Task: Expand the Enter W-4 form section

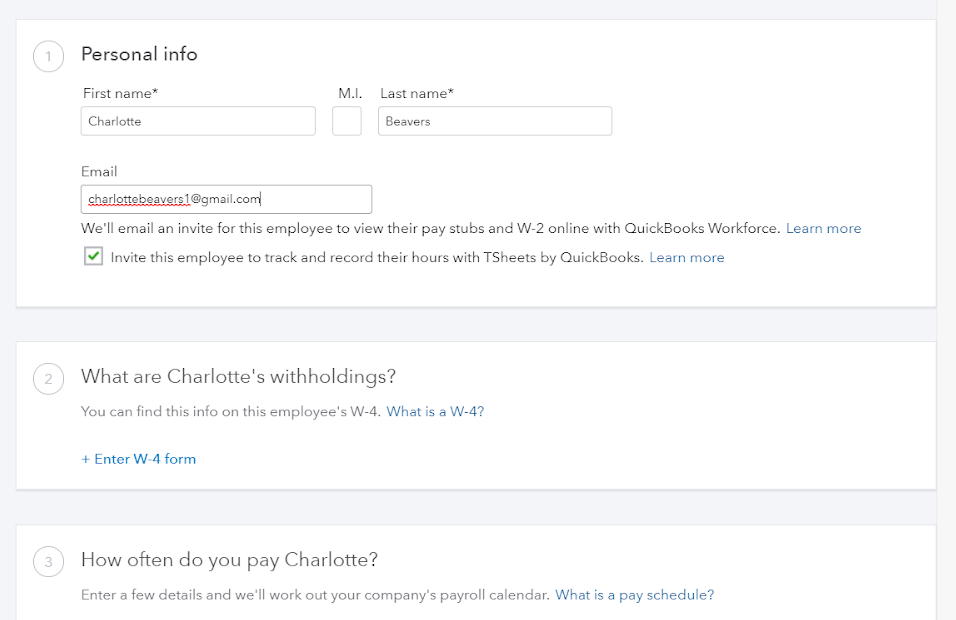Action: click(x=139, y=459)
